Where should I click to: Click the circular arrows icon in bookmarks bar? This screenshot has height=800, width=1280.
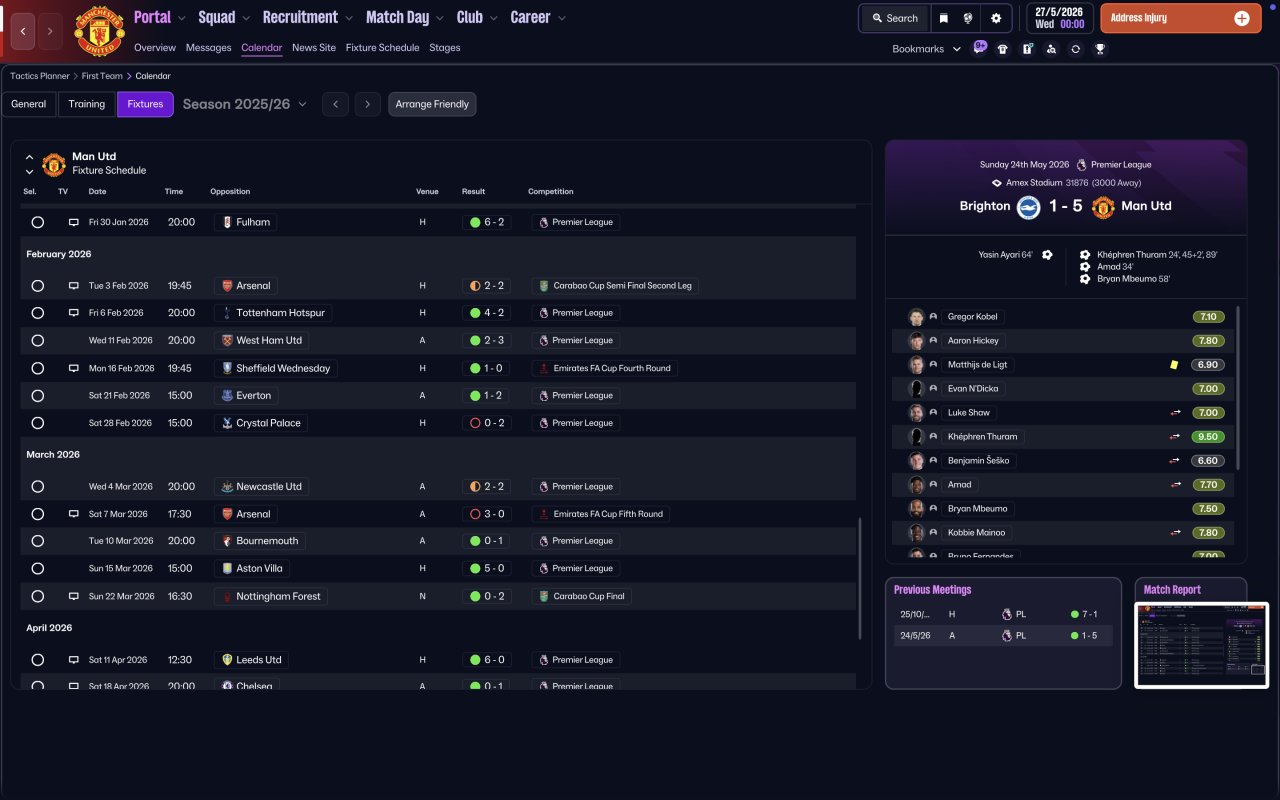[1075, 49]
